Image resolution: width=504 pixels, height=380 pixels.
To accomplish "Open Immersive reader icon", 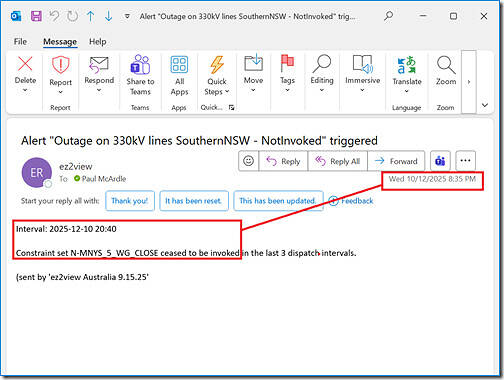I will [363, 64].
